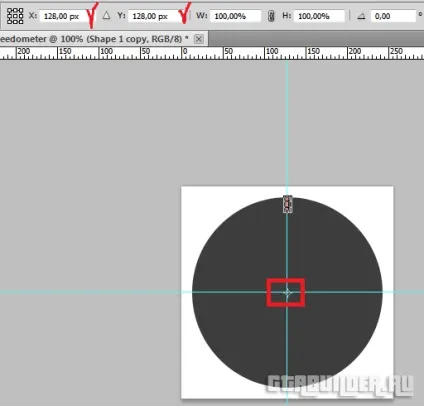Click the X: label in options bar
424x406 pixels.
(33, 16)
